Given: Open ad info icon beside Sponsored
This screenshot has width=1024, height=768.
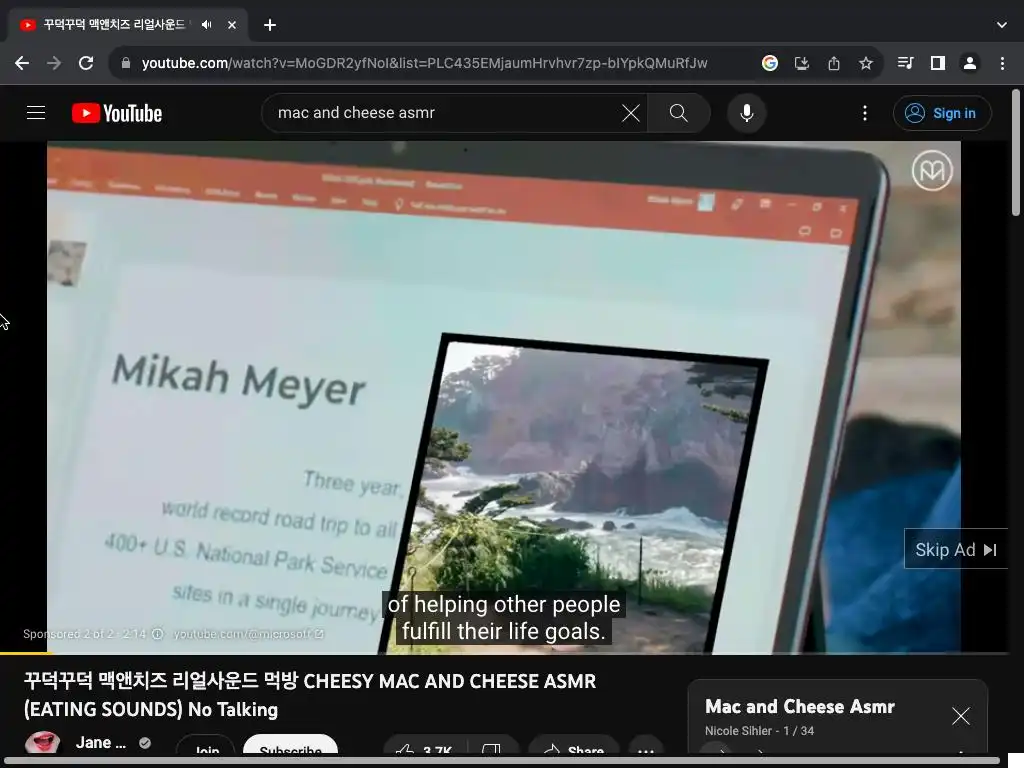Looking at the screenshot, I should (x=157, y=633).
